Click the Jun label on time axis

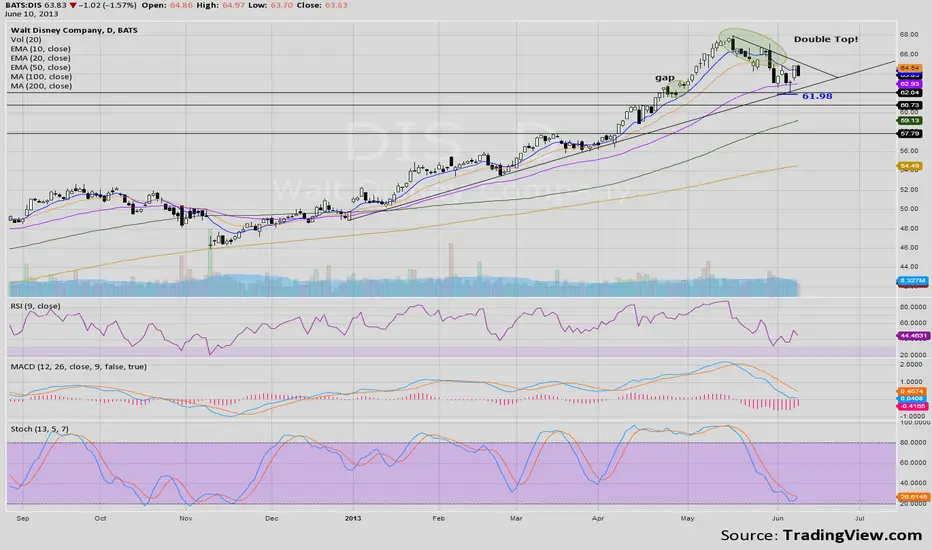pyautogui.click(x=777, y=518)
